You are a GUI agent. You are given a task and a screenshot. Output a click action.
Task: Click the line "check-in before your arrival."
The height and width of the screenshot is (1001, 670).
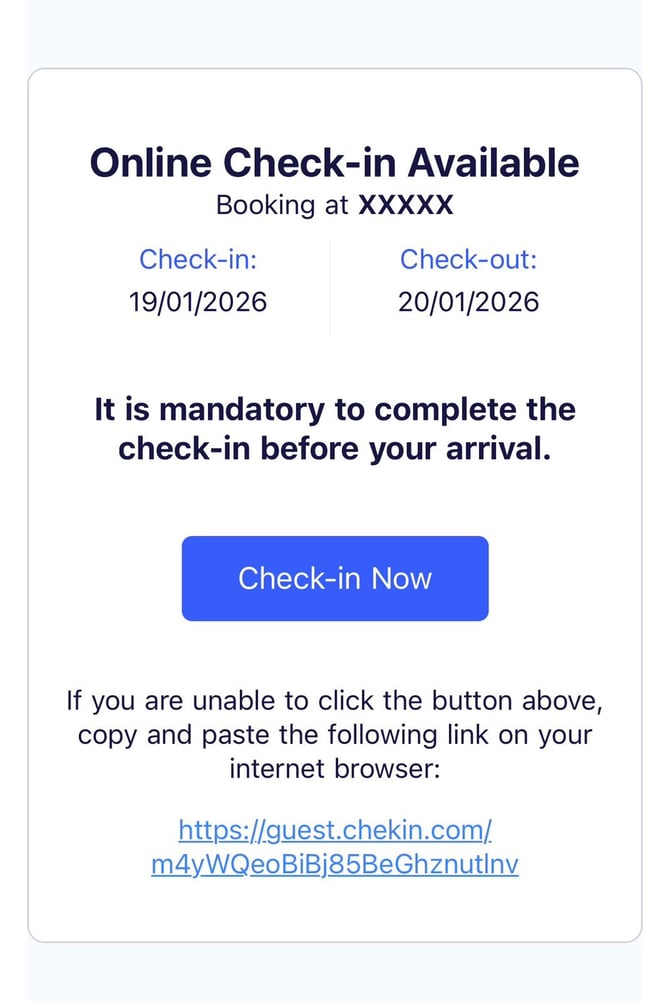pos(335,448)
